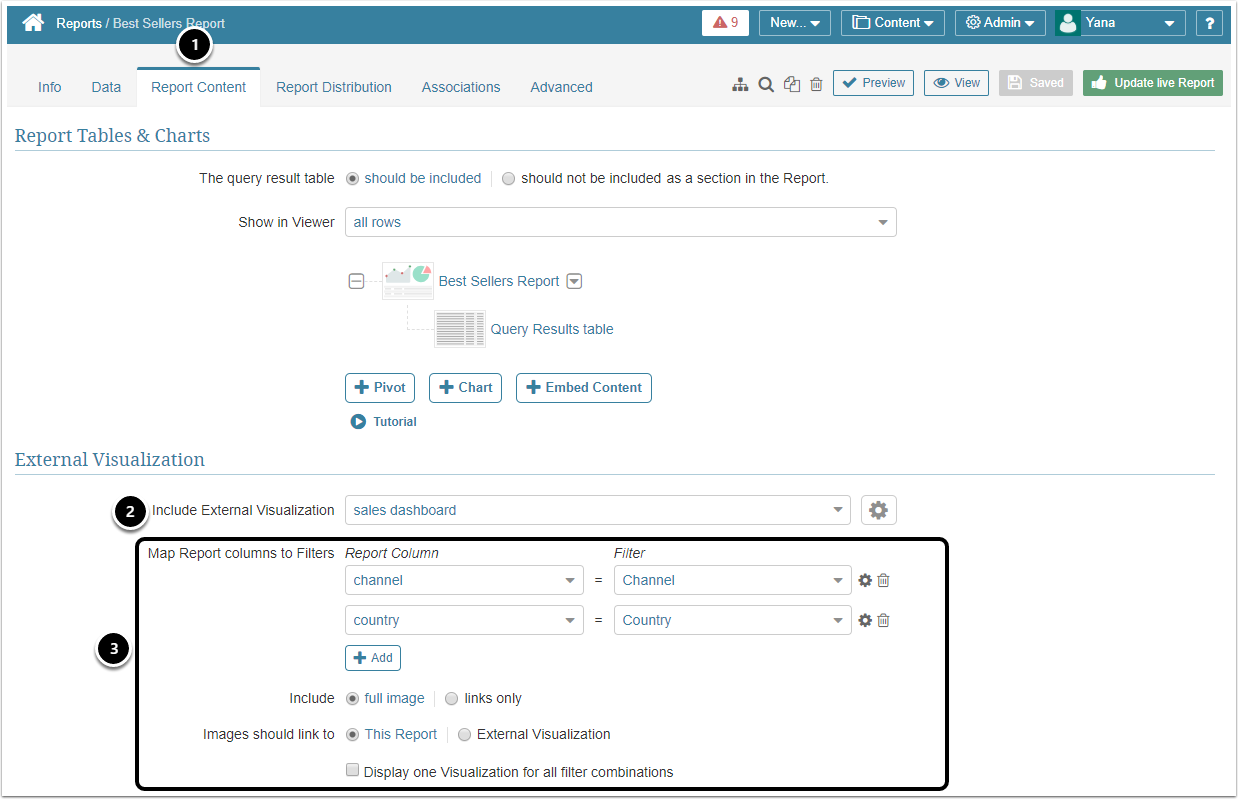Collapse the Best Sellers Report tree node

[356, 281]
